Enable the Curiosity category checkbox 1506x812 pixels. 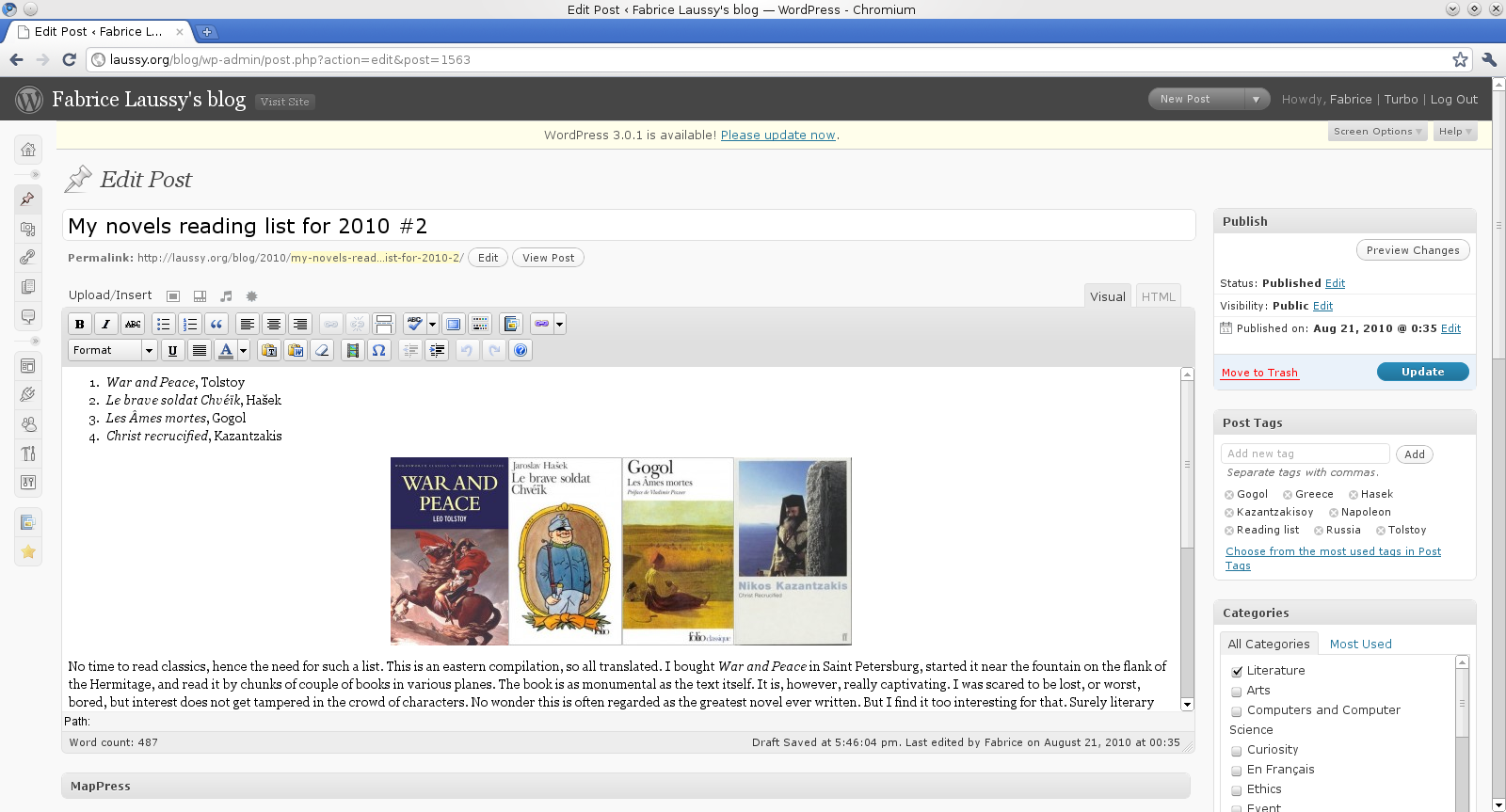(x=1237, y=751)
